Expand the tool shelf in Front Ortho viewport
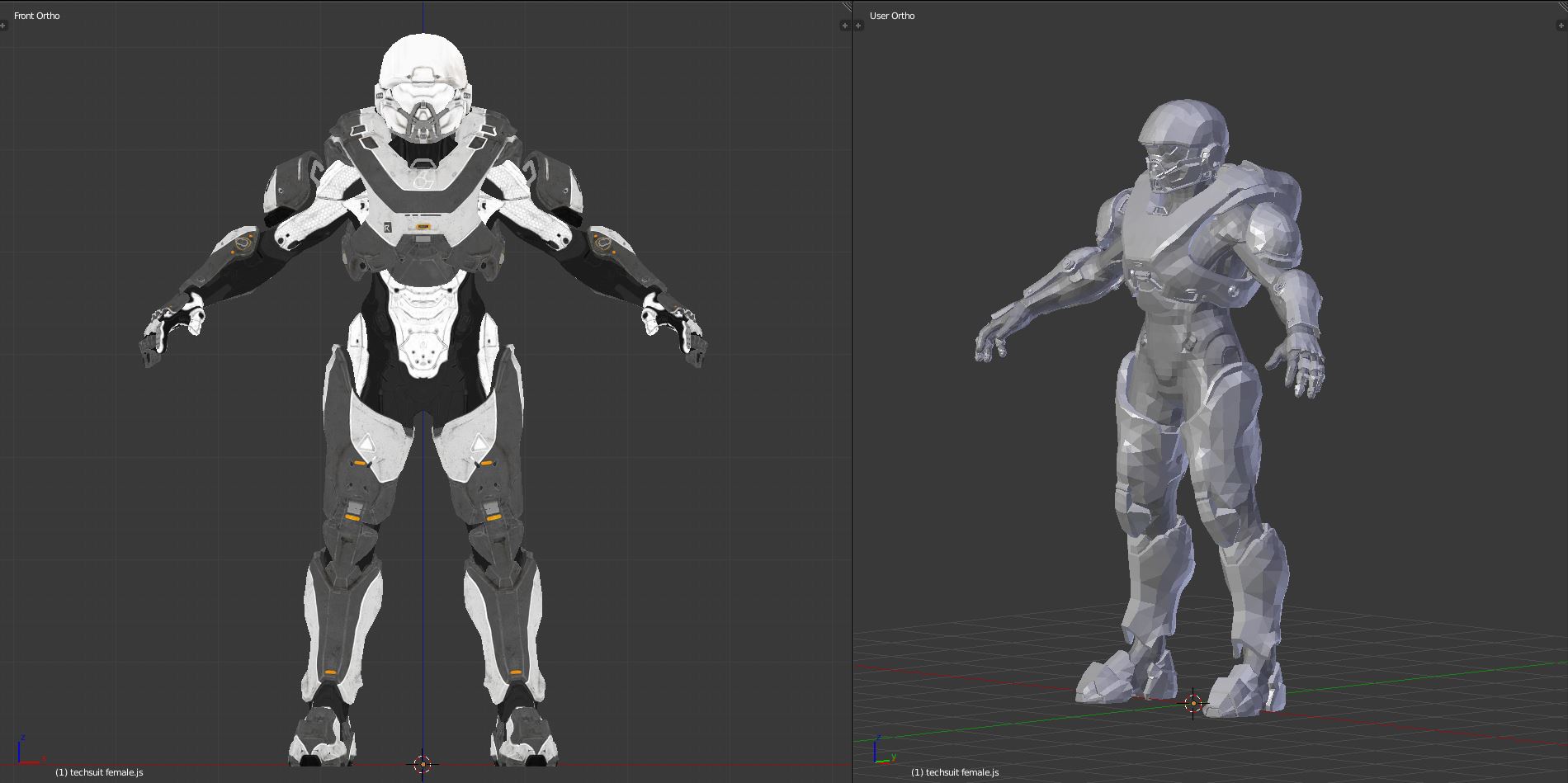Screen dimensions: 1568x783 3,26
